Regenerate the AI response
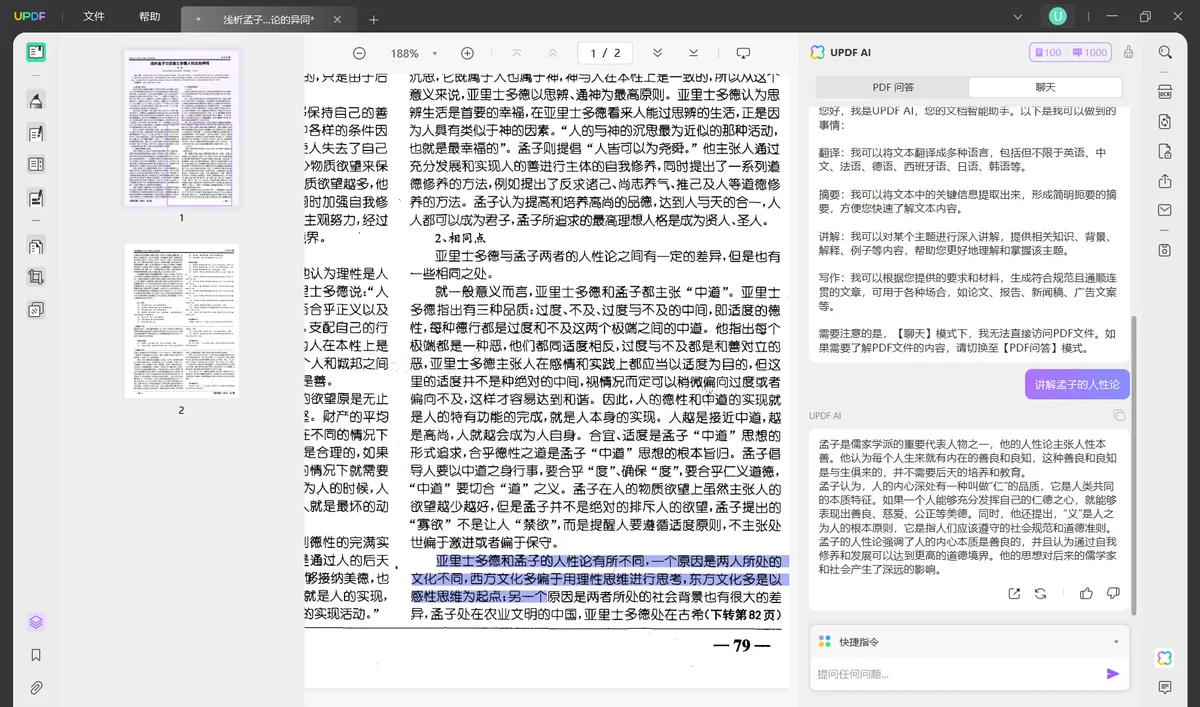This screenshot has width=1200, height=707. tap(1040, 593)
